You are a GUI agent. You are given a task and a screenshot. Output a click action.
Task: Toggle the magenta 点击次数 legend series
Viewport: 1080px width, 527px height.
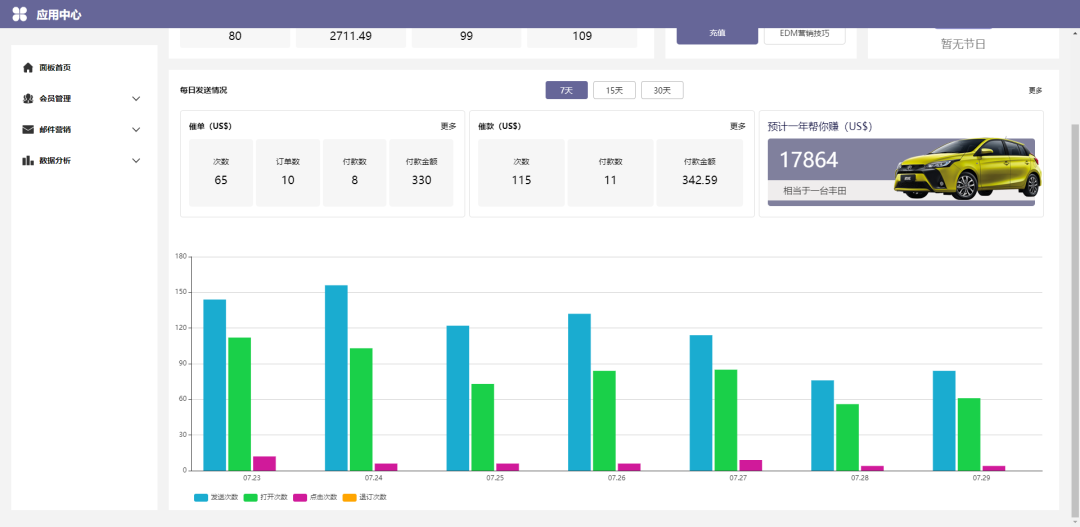point(300,497)
